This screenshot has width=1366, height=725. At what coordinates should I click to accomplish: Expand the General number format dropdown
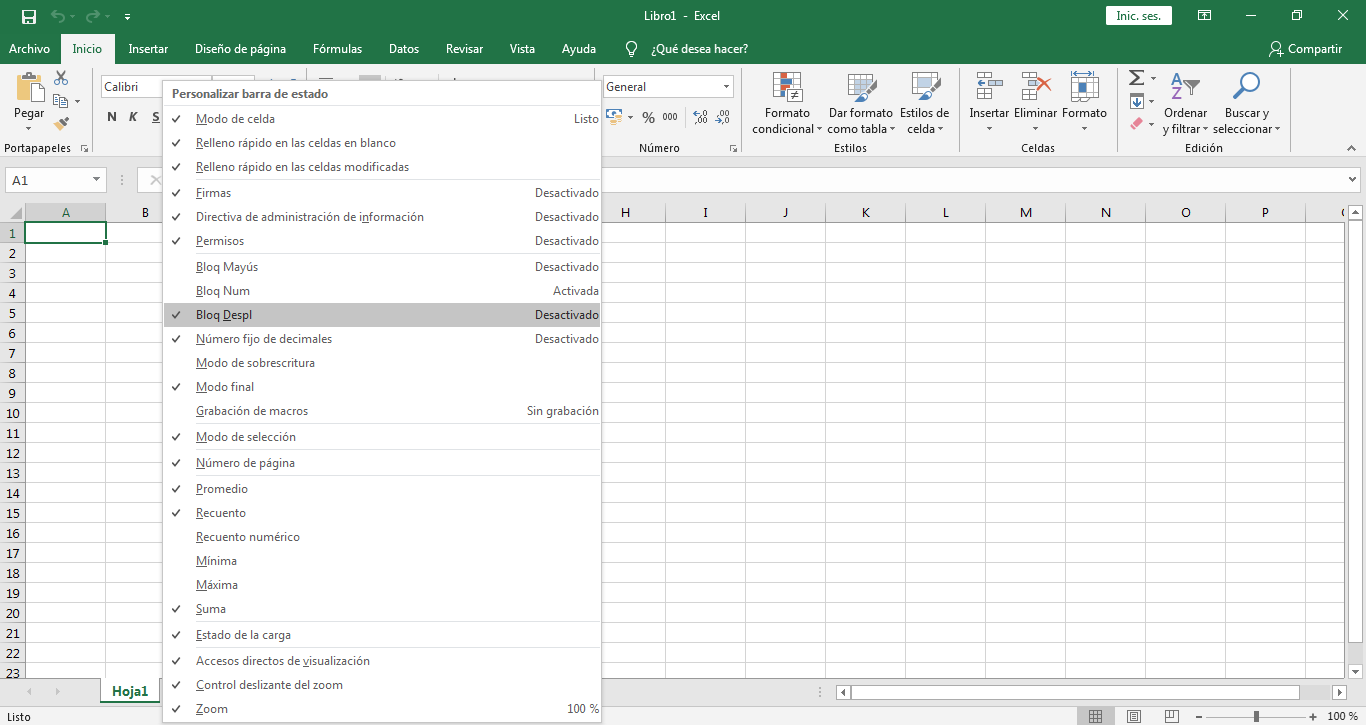click(x=725, y=87)
